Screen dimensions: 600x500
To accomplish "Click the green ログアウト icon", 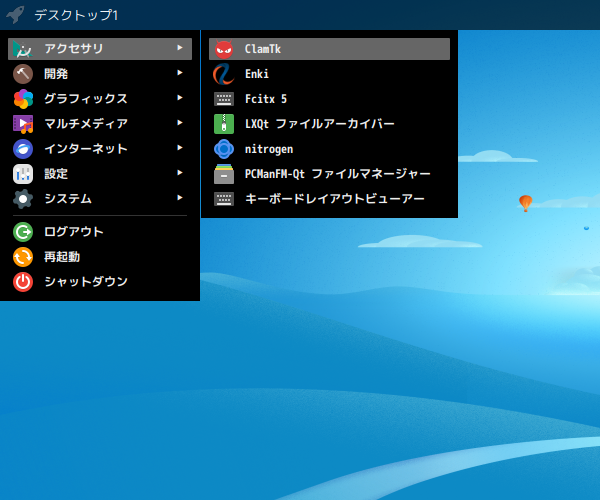I will click(23, 232).
